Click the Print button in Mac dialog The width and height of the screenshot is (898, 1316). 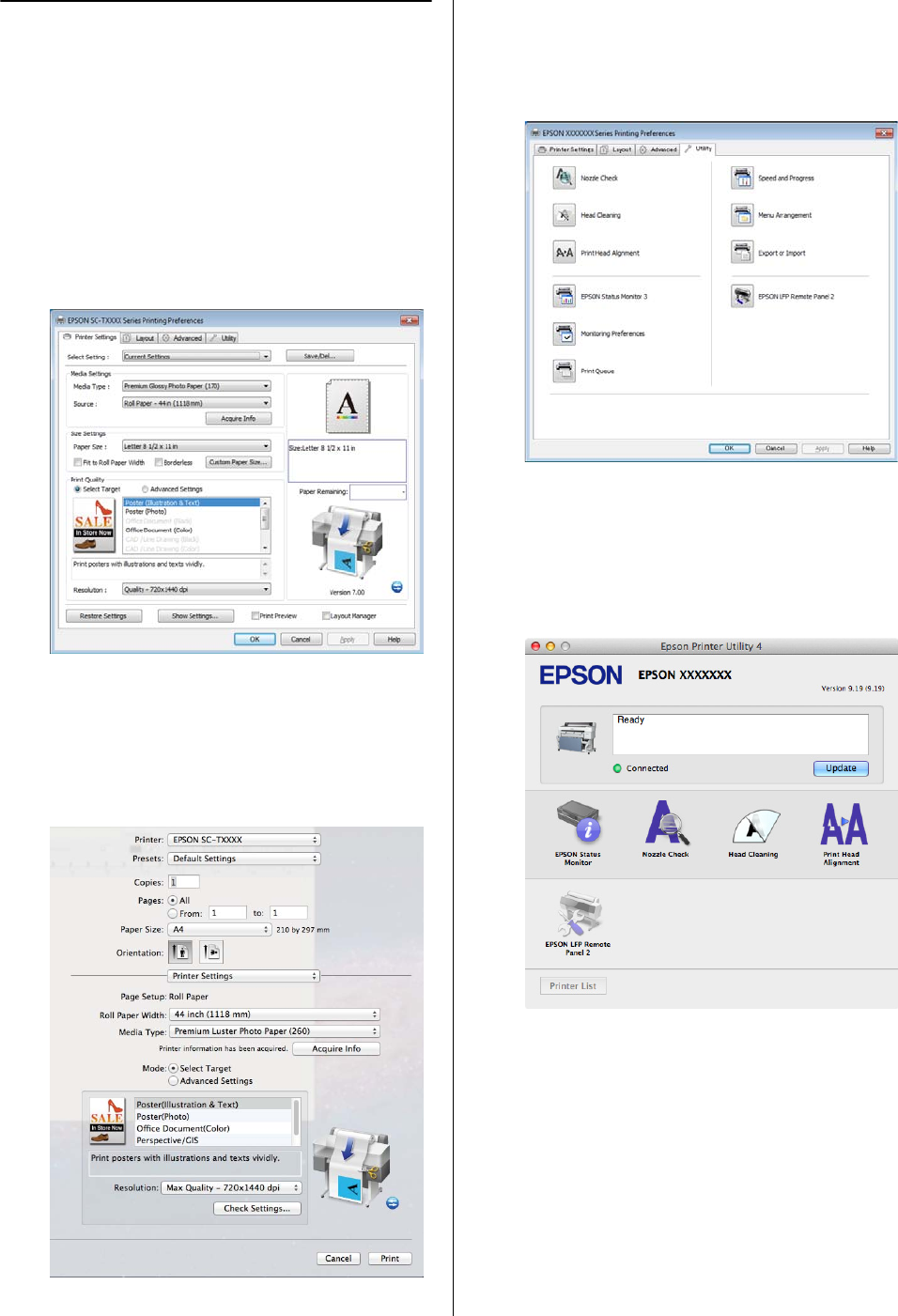coord(390,1259)
